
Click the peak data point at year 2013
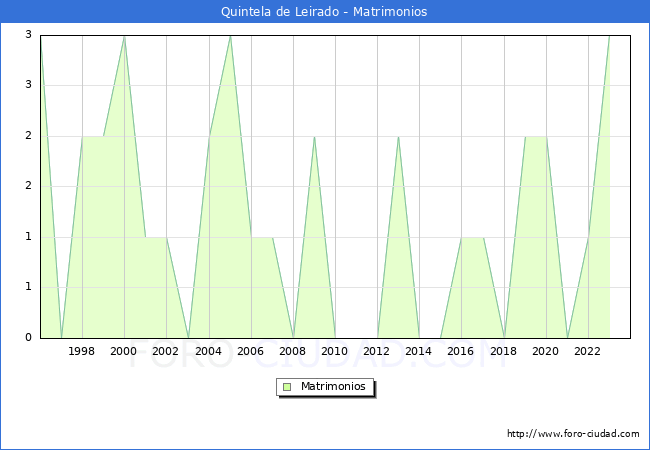[398, 137]
